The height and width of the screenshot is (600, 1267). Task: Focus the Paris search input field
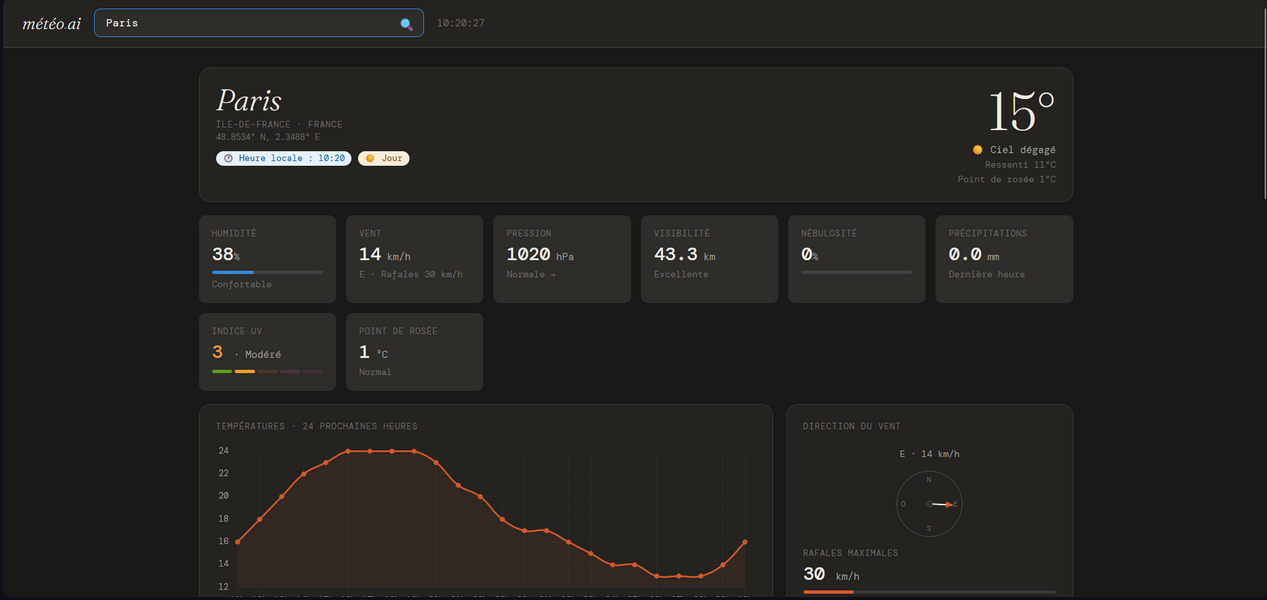click(x=259, y=23)
